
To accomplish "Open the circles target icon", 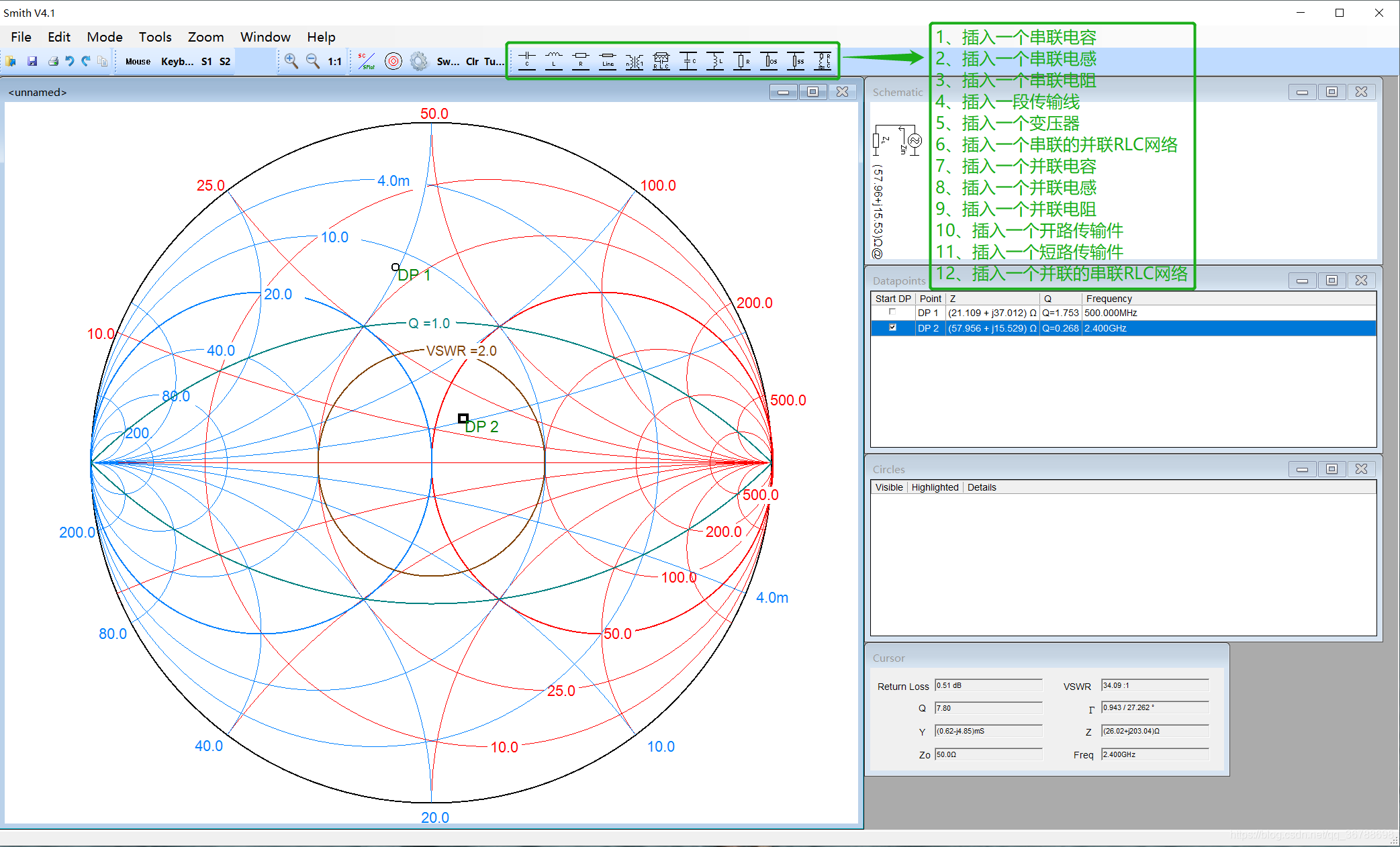I will pyautogui.click(x=393, y=61).
